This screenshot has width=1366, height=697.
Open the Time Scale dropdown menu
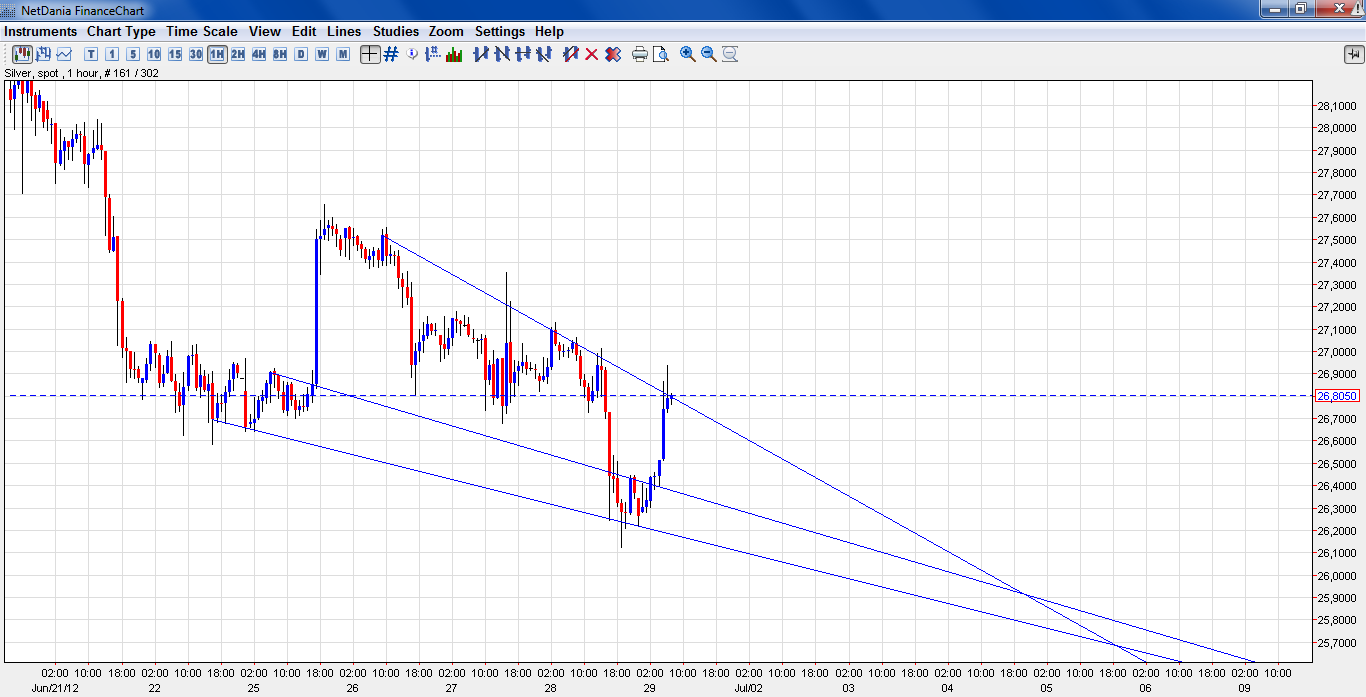point(202,31)
